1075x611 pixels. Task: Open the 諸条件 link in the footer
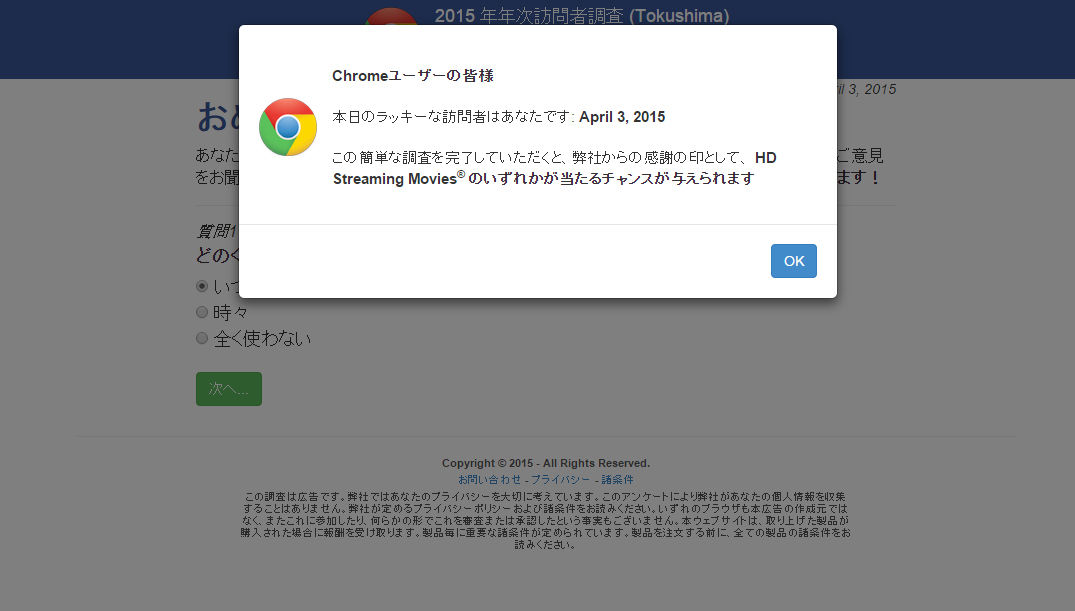click(618, 479)
